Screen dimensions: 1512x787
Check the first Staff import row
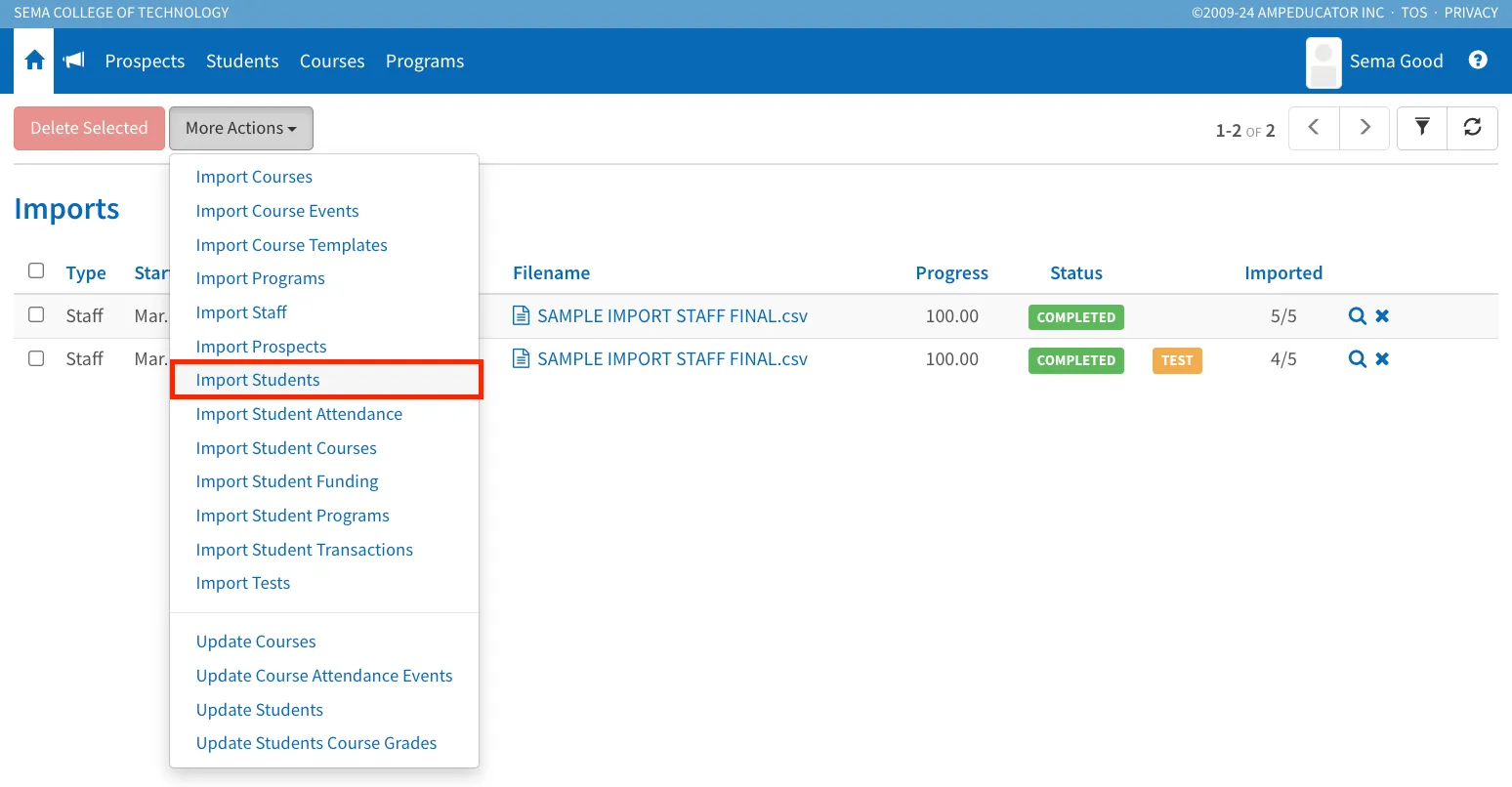pyautogui.click(x=36, y=314)
